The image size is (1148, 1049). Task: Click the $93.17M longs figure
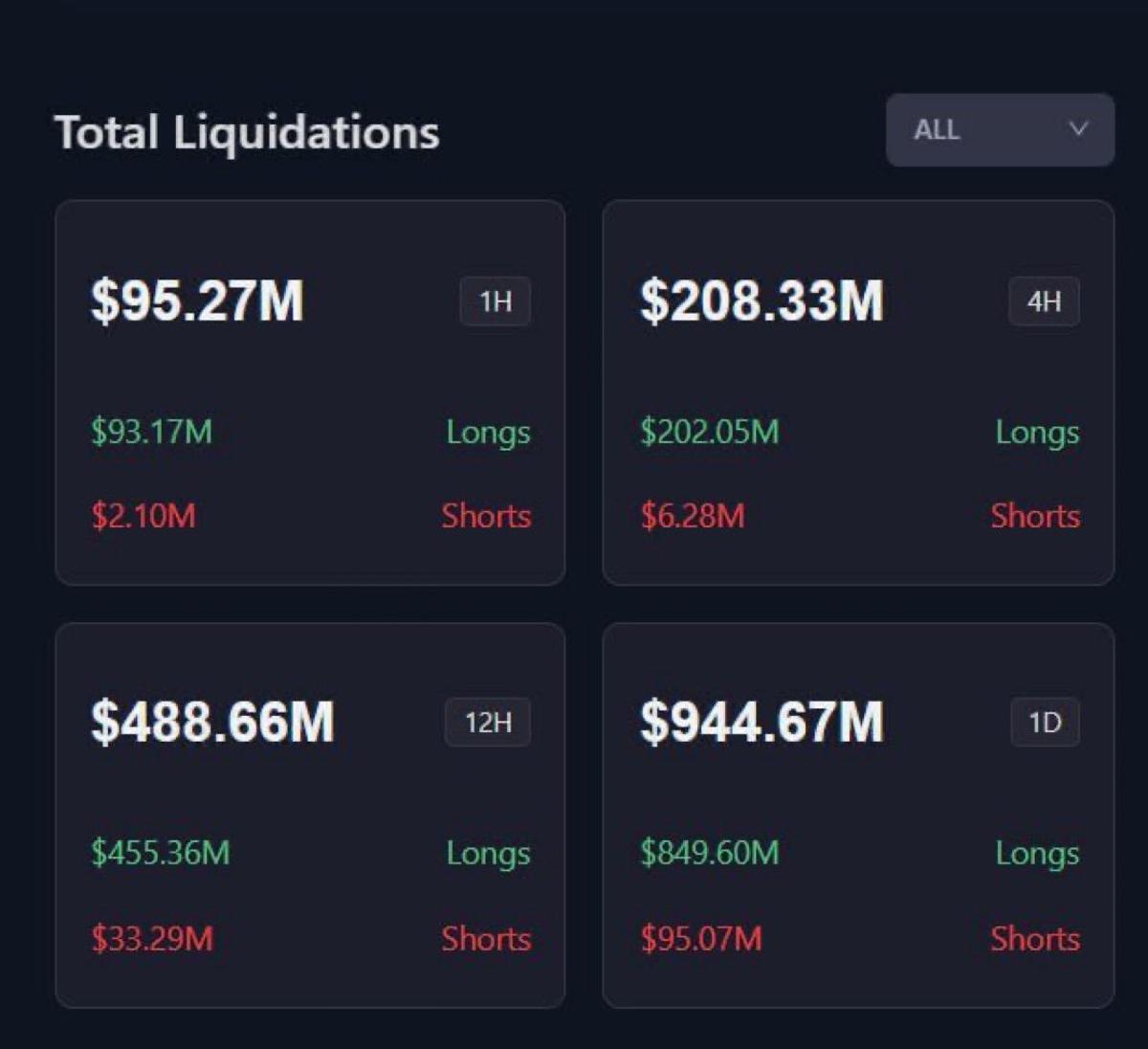(x=151, y=433)
